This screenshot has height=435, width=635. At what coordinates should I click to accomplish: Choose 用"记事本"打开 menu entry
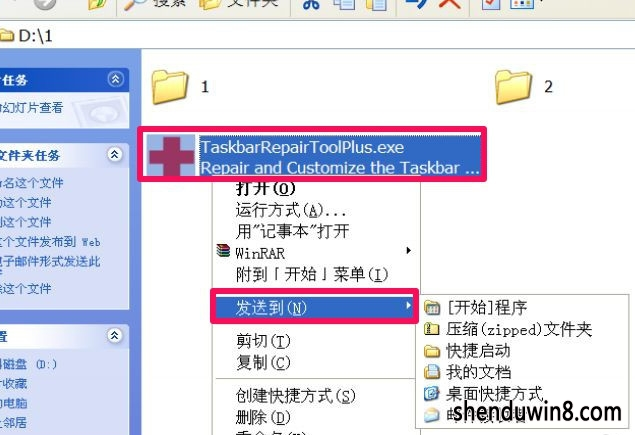pos(292,232)
